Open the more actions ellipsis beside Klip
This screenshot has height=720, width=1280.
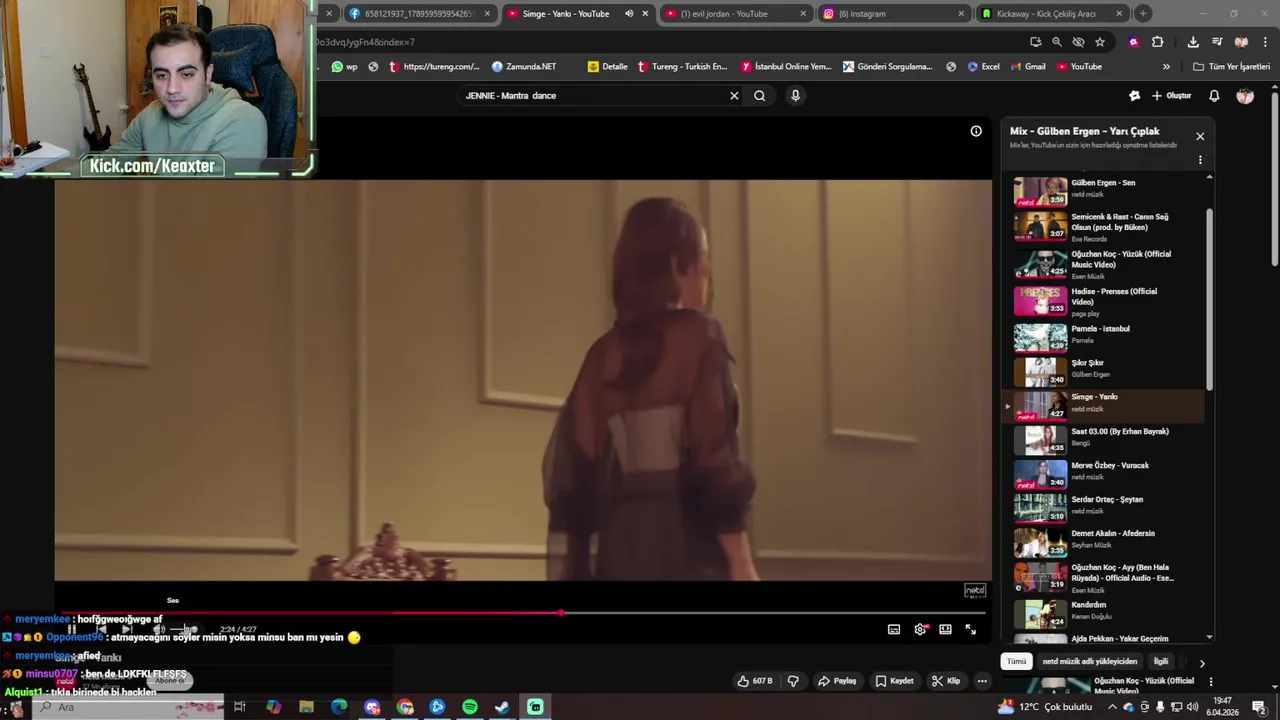[x=982, y=681]
